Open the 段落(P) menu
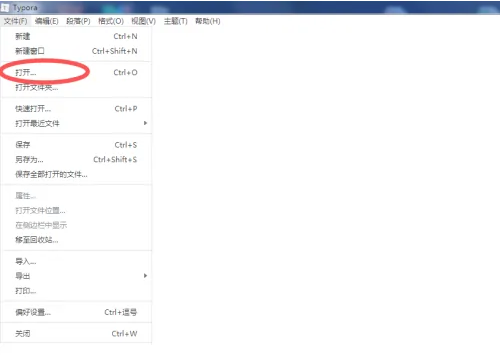 point(78,21)
